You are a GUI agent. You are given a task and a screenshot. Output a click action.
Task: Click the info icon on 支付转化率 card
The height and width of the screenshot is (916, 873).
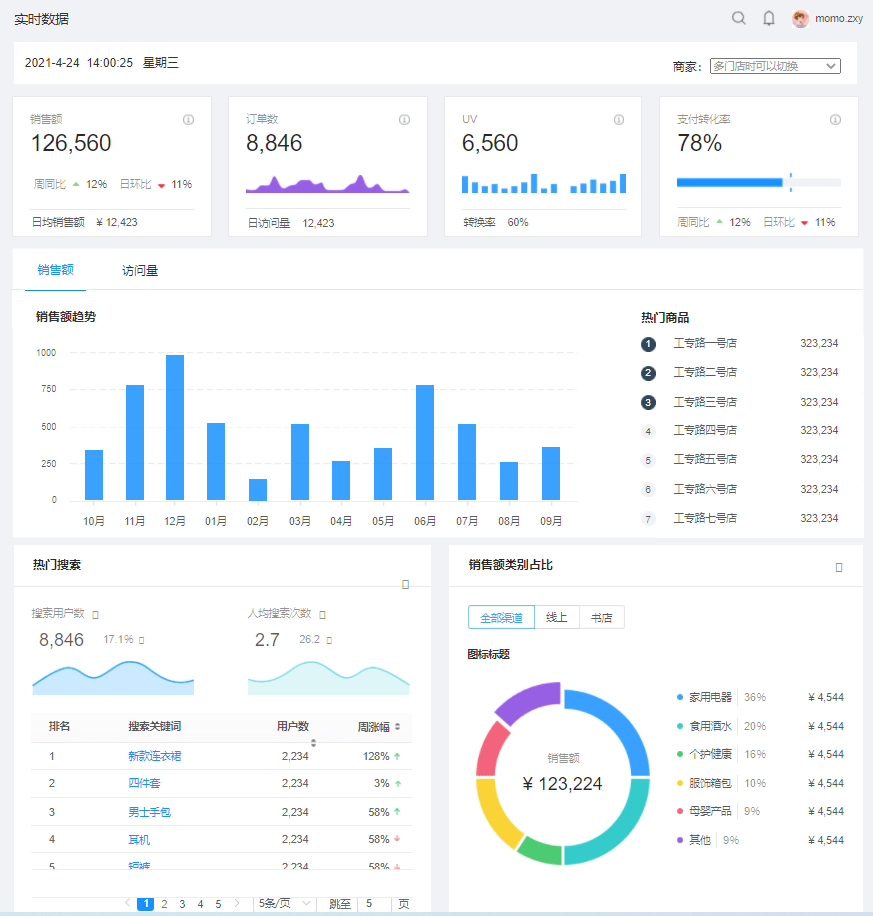pyautogui.click(x=836, y=119)
